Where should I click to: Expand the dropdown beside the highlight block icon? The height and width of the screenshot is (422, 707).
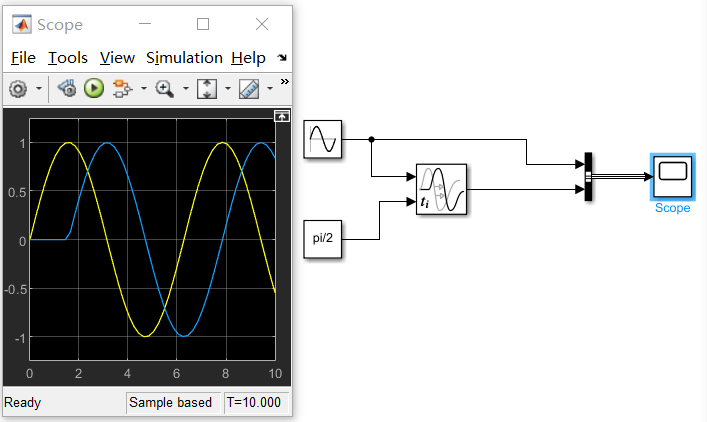coord(143,88)
